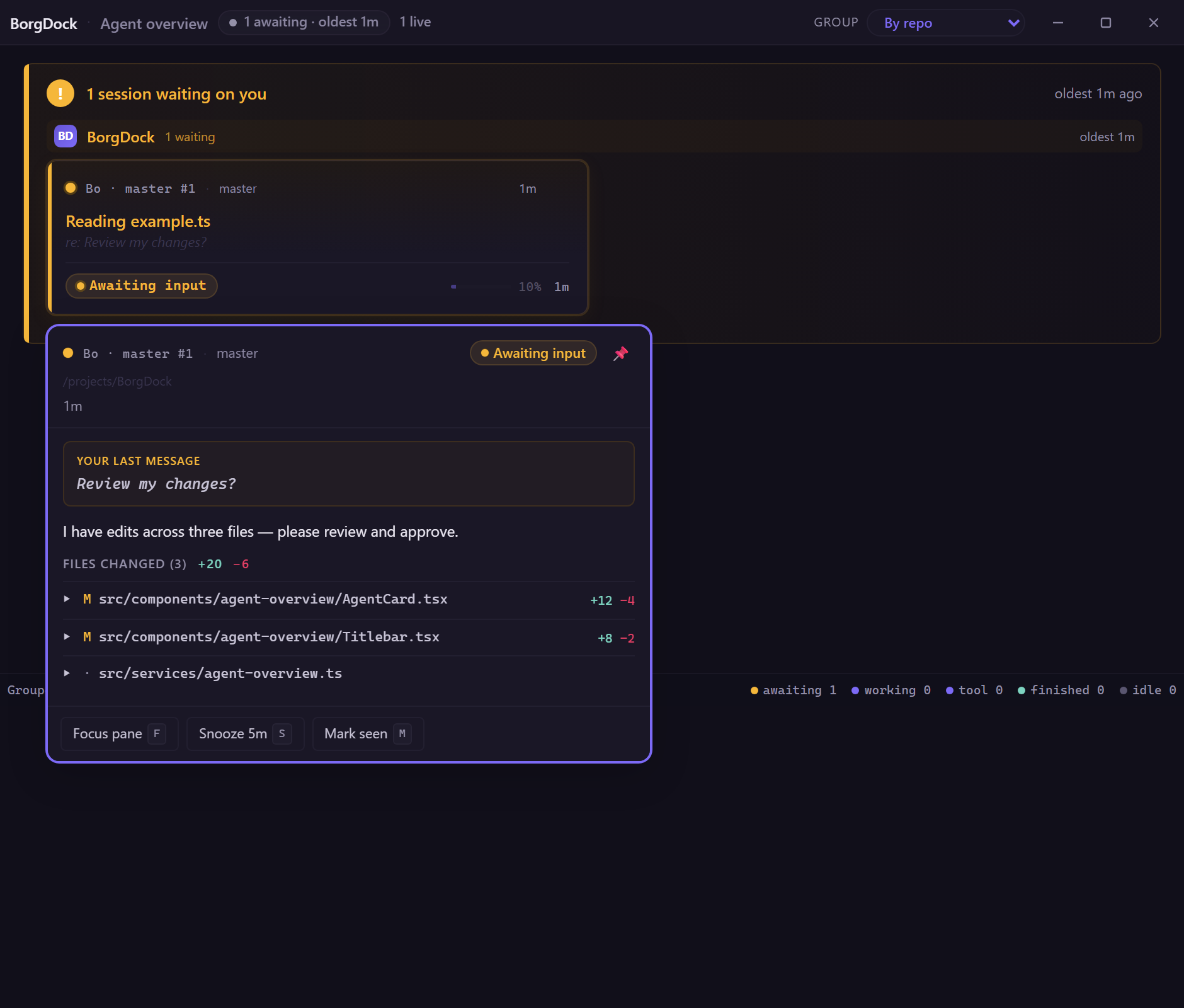Click the 'finished 0' status bar entry
1184x1008 pixels.
[x=1061, y=690]
